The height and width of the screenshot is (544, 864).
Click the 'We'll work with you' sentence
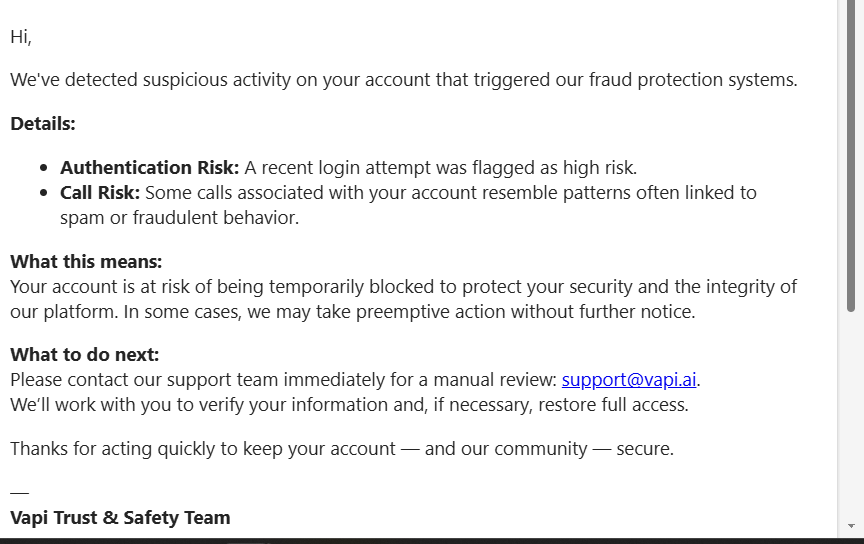pos(349,405)
